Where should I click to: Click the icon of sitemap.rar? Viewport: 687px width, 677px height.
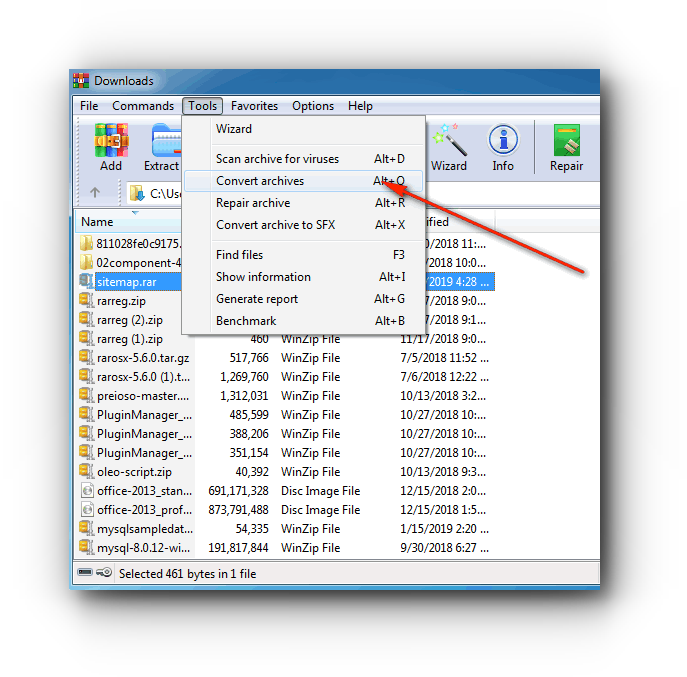point(87,281)
